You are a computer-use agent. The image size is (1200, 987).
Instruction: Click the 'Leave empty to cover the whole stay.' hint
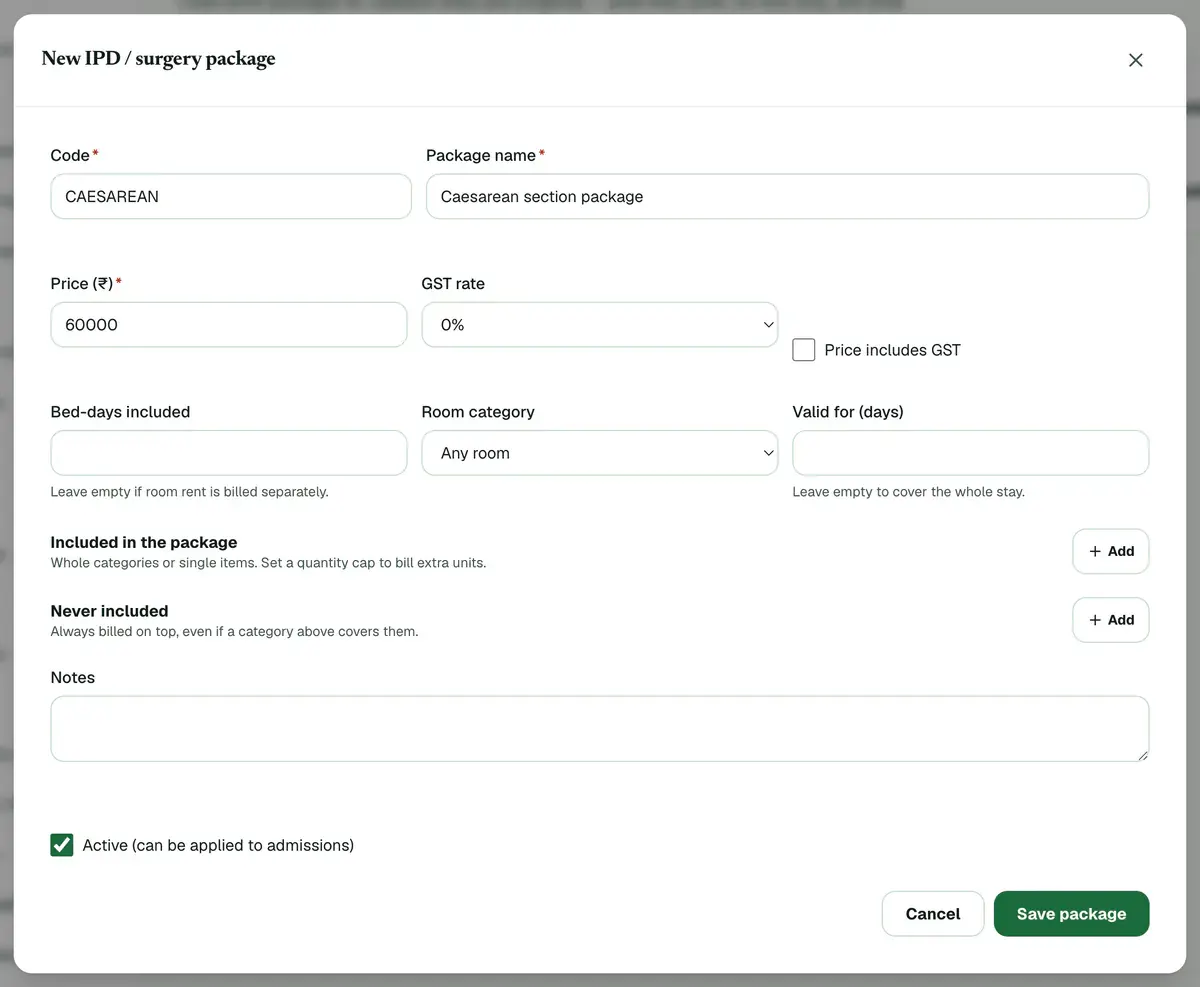pos(909,492)
